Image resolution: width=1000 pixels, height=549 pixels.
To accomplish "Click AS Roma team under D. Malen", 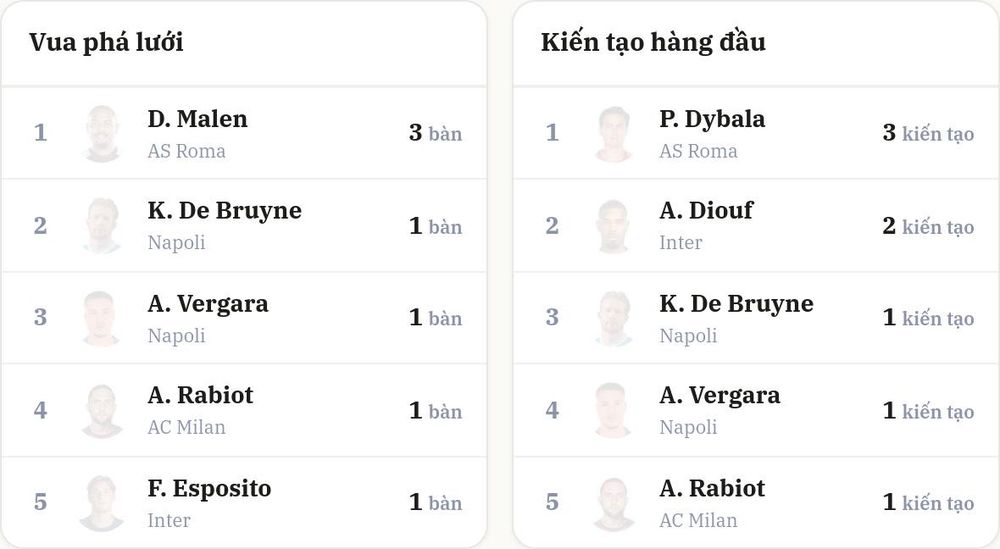I will [186, 151].
